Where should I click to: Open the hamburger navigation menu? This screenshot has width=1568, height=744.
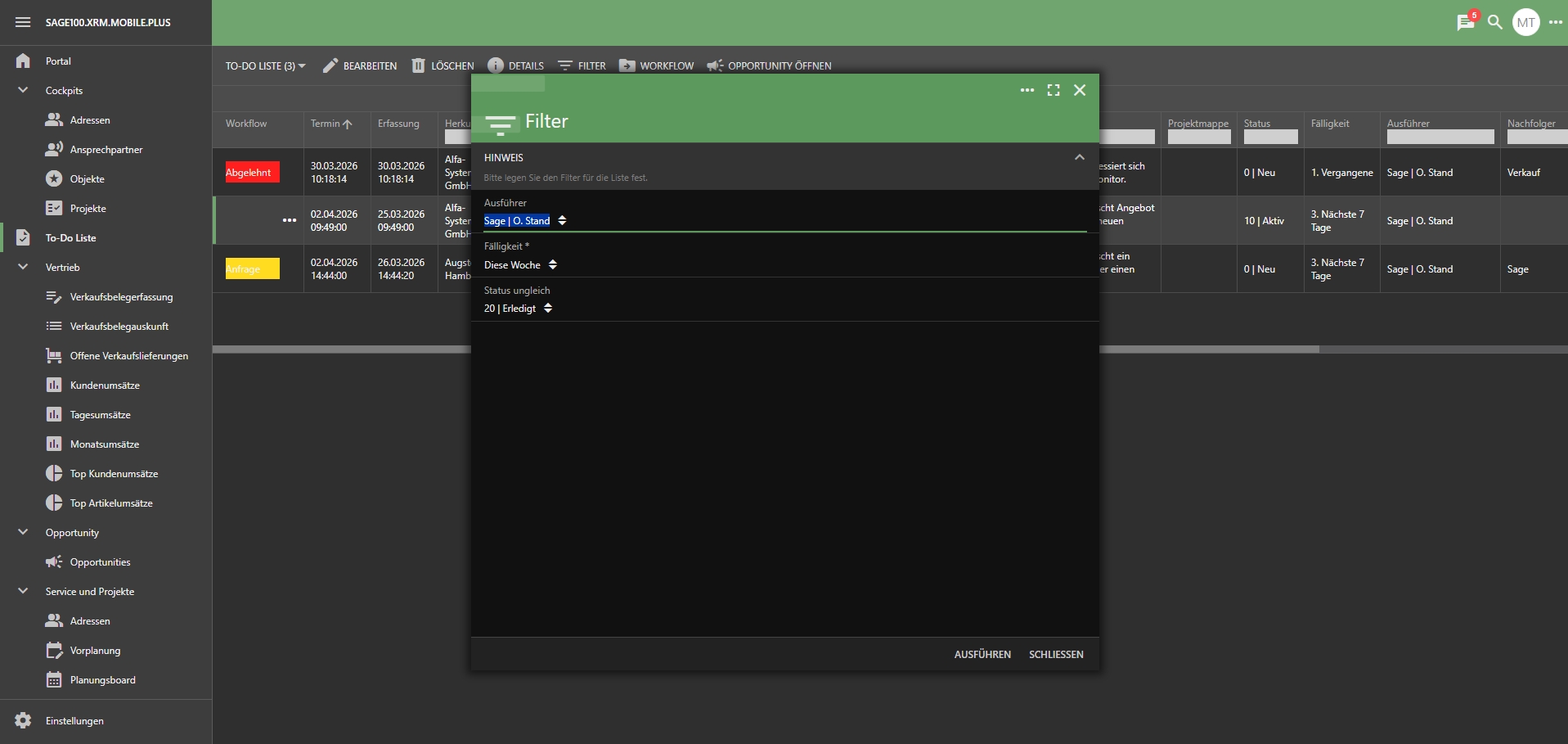[x=23, y=22]
